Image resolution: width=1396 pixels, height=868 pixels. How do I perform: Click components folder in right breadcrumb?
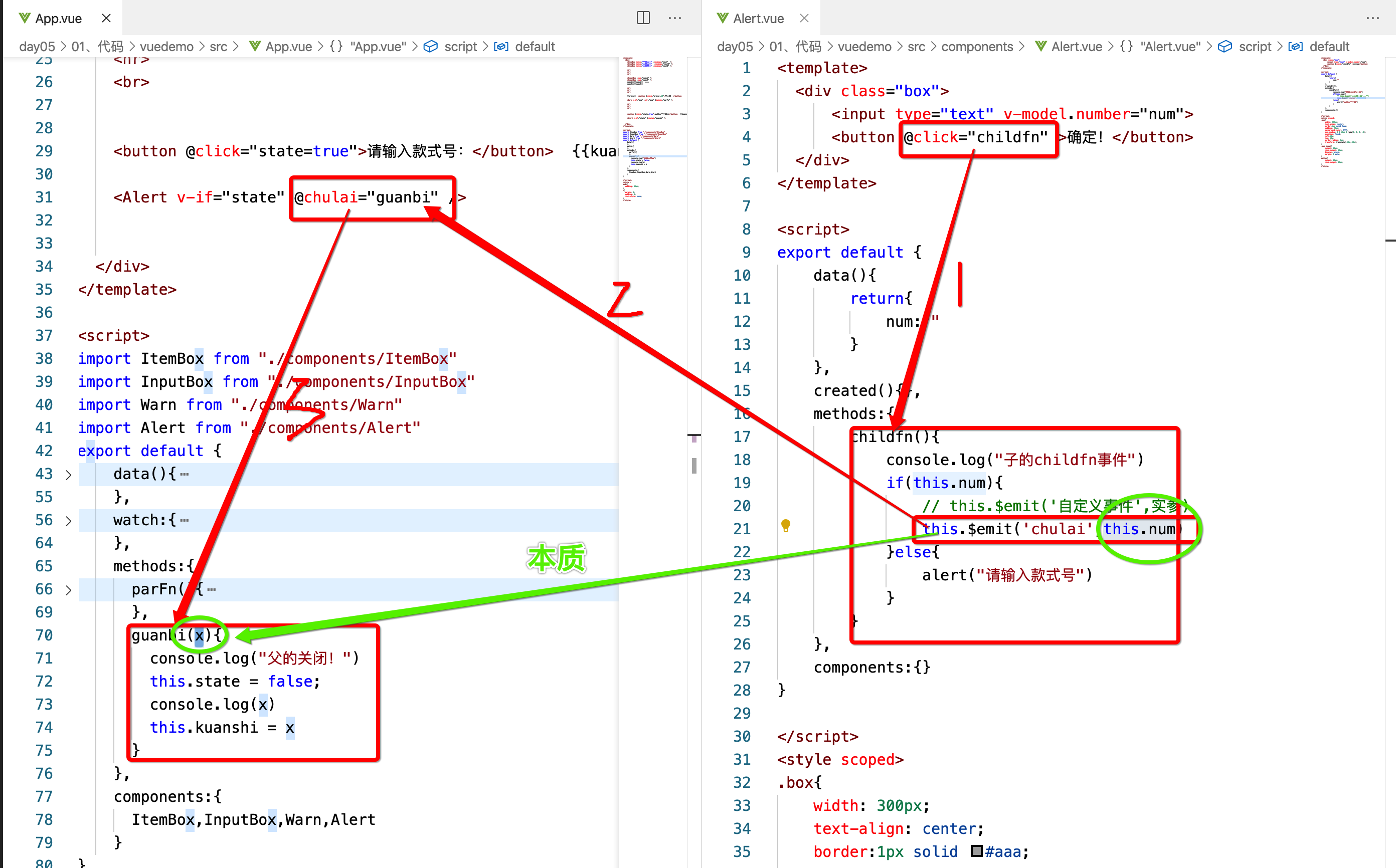pos(977,47)
